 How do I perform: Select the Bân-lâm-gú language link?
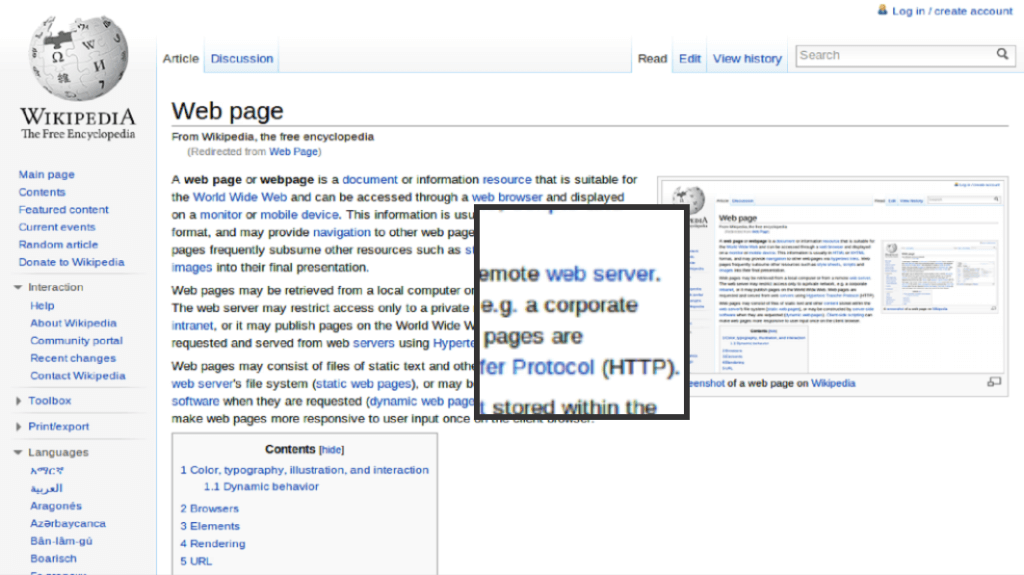(61, 542)
